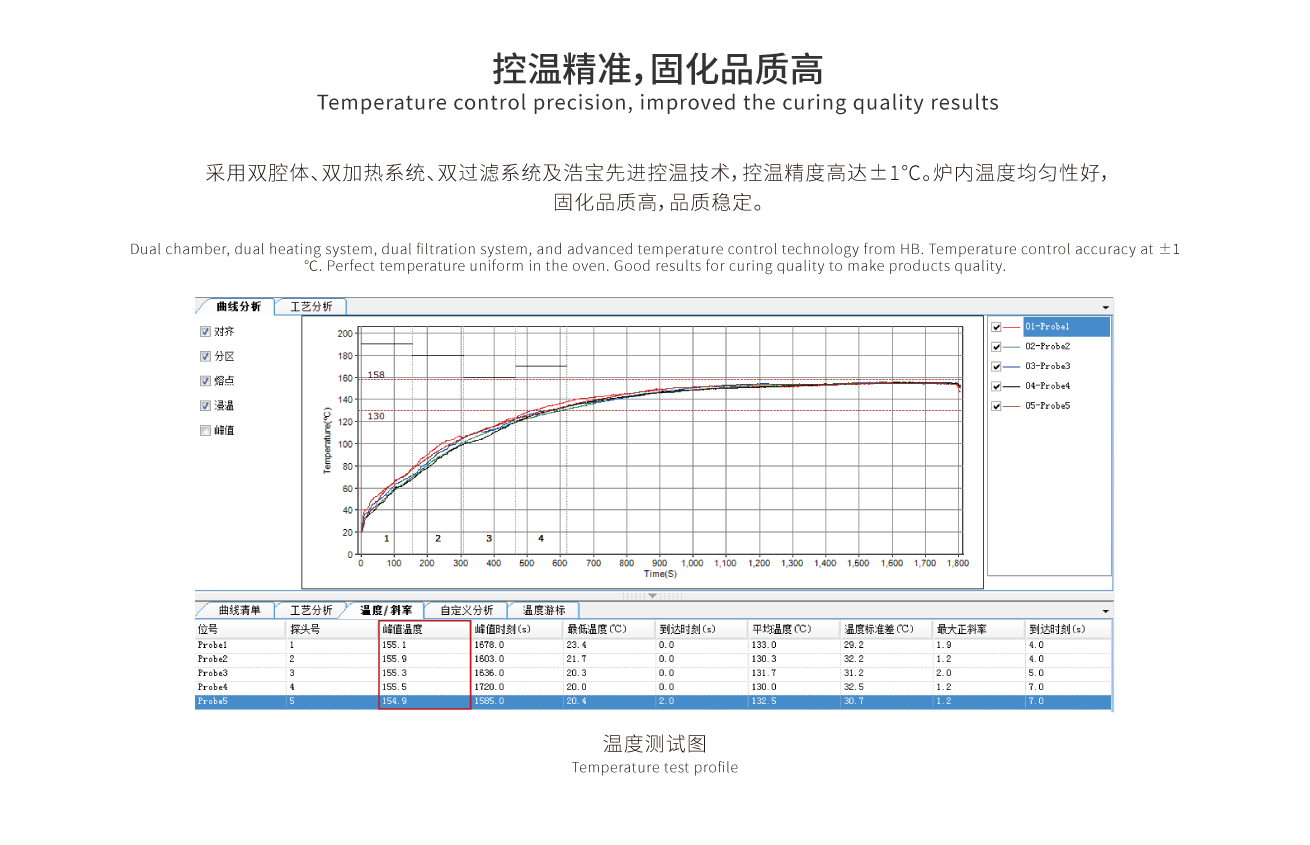
Task: Toggle the 对齐 checkbox
Action: click(205, 332)
